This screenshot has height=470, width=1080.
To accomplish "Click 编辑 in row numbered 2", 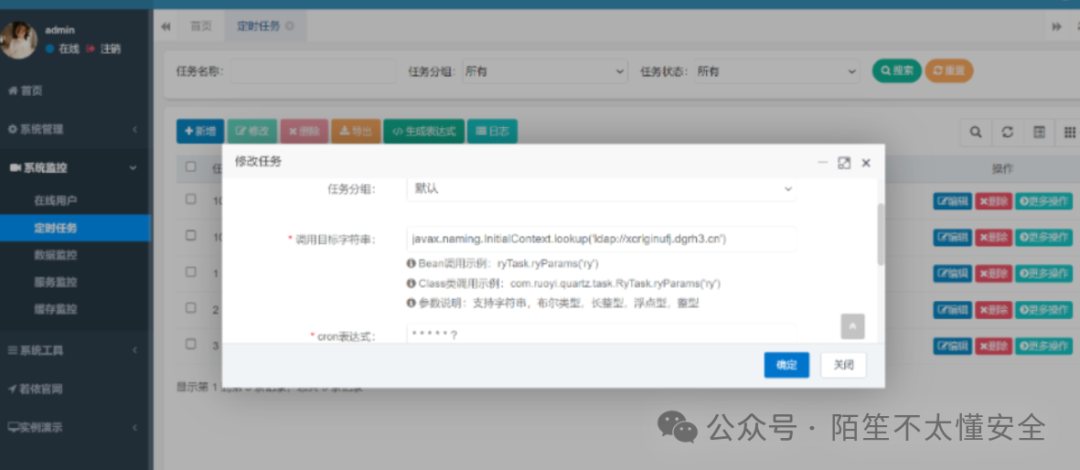I will pos(953,310).
